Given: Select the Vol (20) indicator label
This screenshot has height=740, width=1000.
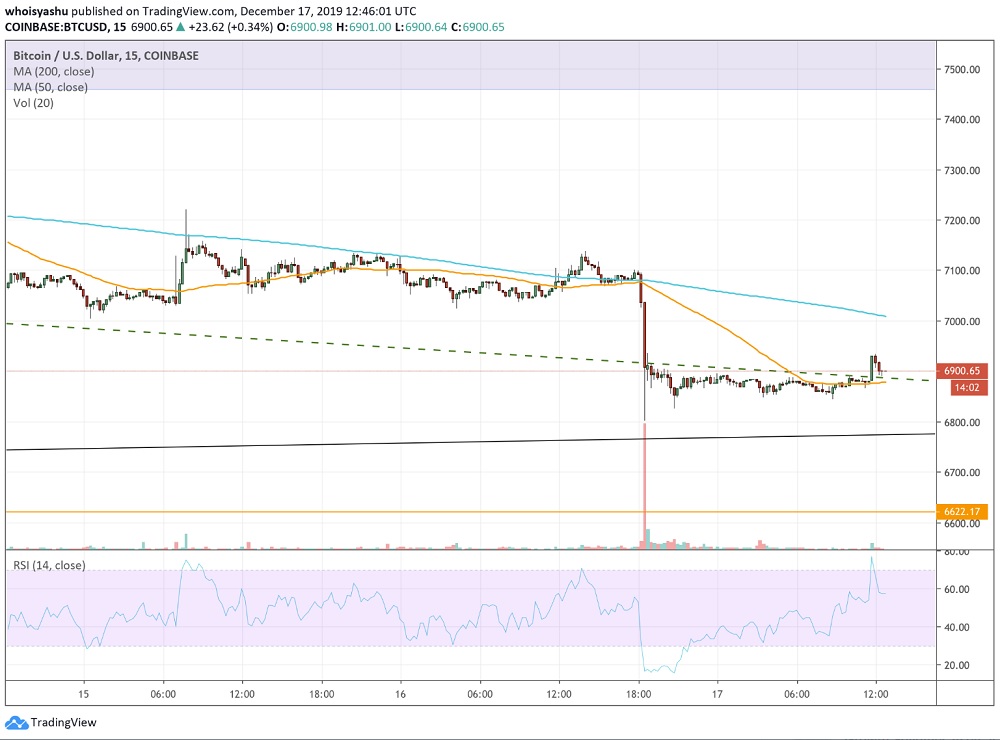Looking at the screenshot, I should click(35, 104).
